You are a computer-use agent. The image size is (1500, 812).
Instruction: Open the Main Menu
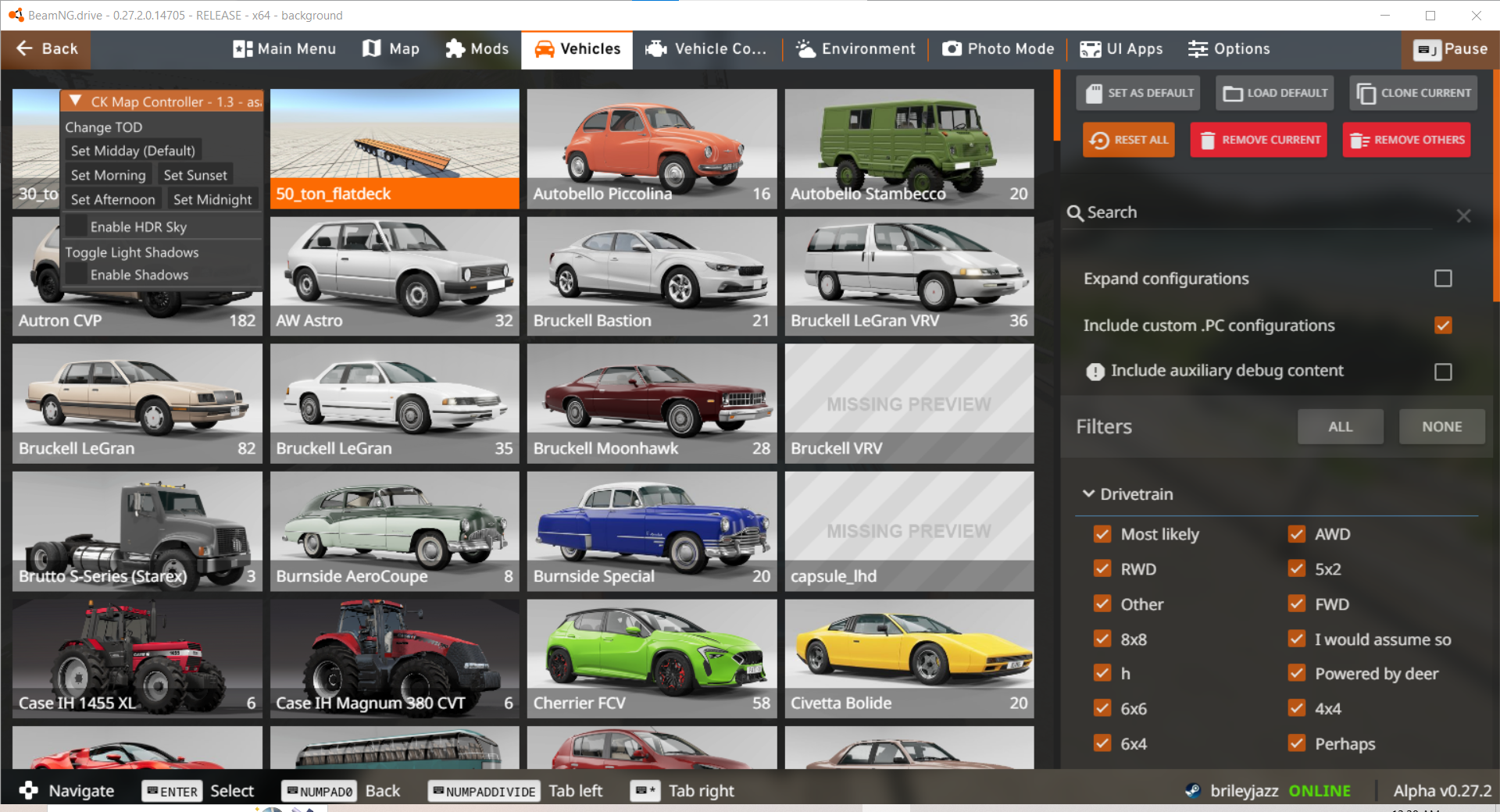[x=284, y=49]
